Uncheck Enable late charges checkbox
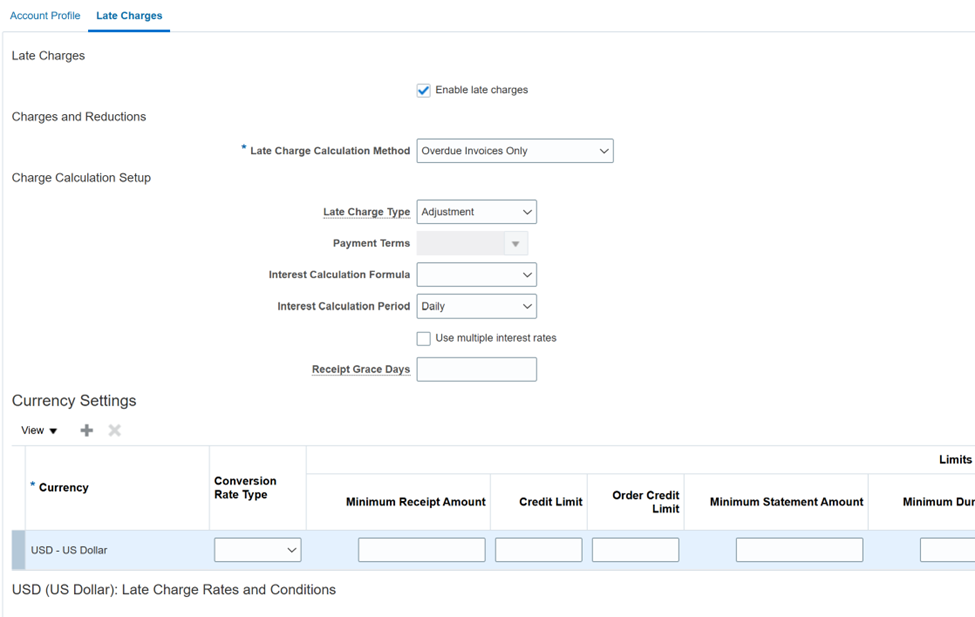The height and width of the screenshot is (617, 975). tap(423, 90)
